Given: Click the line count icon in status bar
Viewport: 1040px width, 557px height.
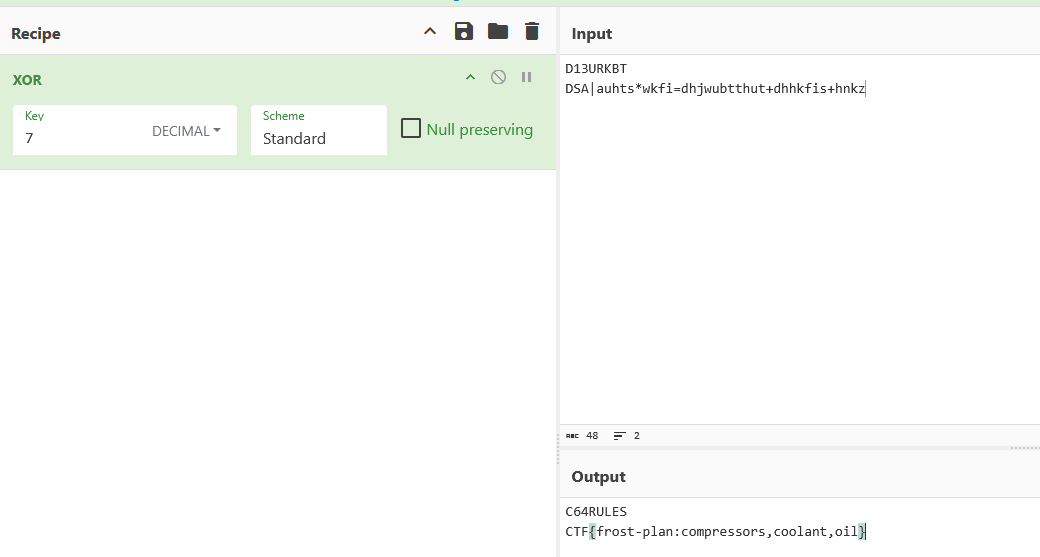Looking at the screenshot, I should tap(620, 436).
